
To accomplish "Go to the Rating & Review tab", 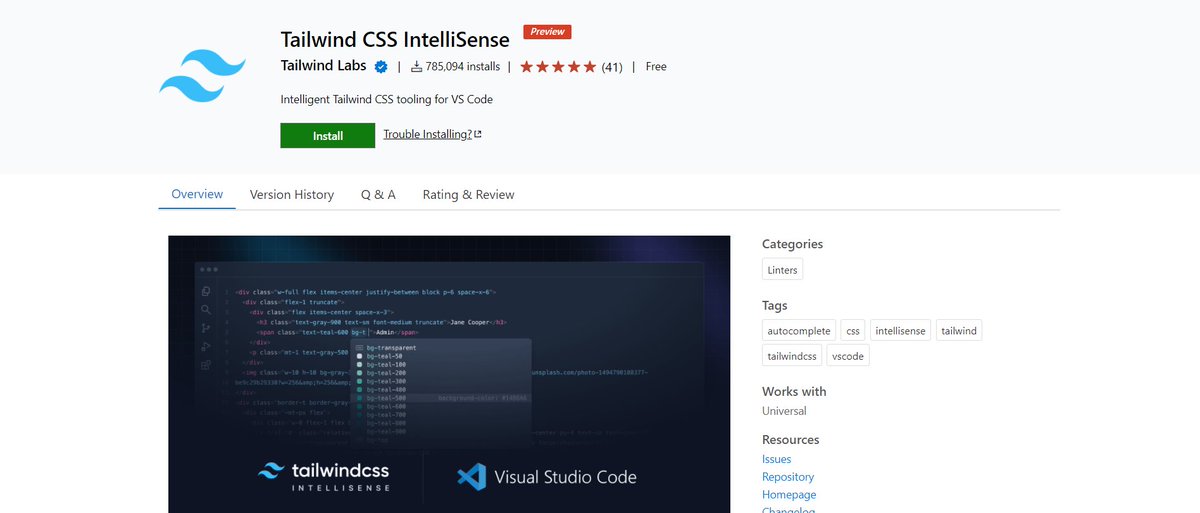I will (468, 195).
